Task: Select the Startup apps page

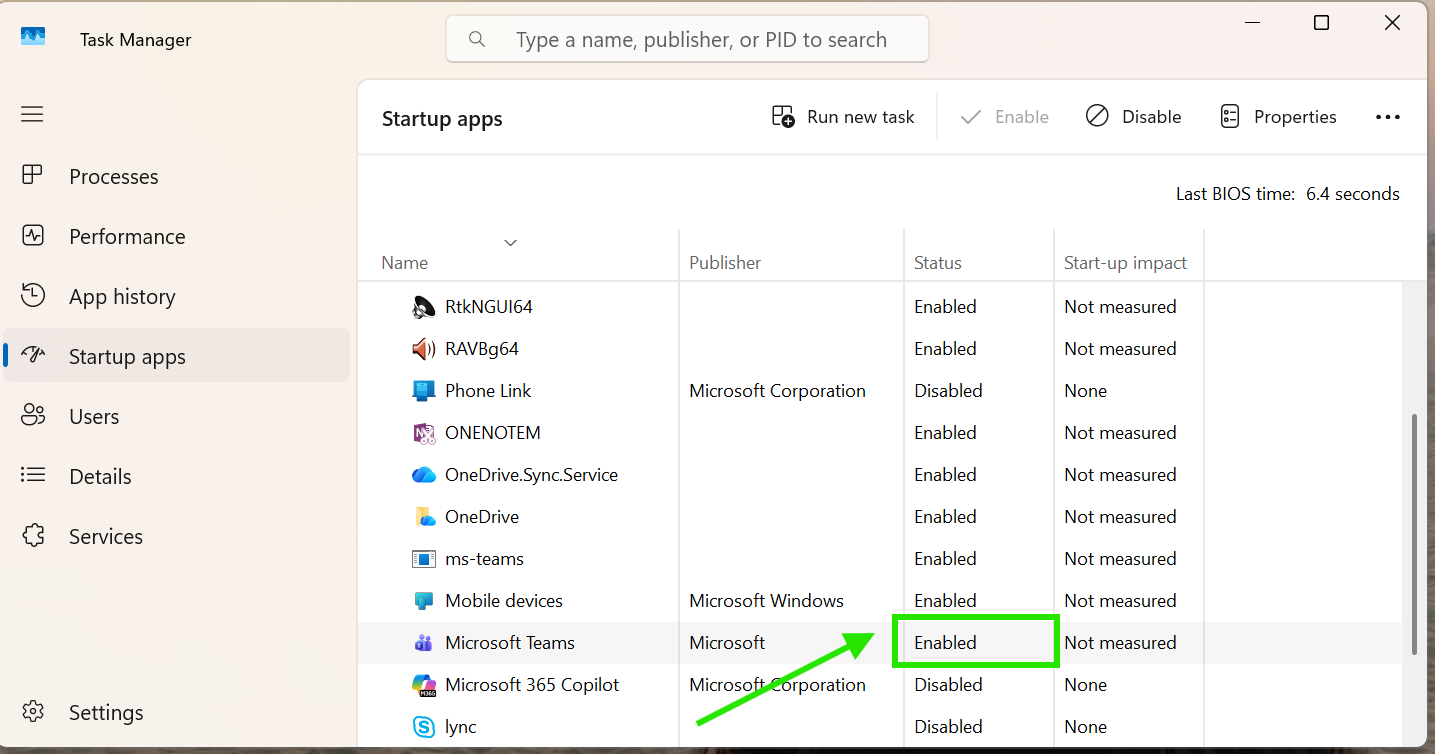Action: (177, 356)
